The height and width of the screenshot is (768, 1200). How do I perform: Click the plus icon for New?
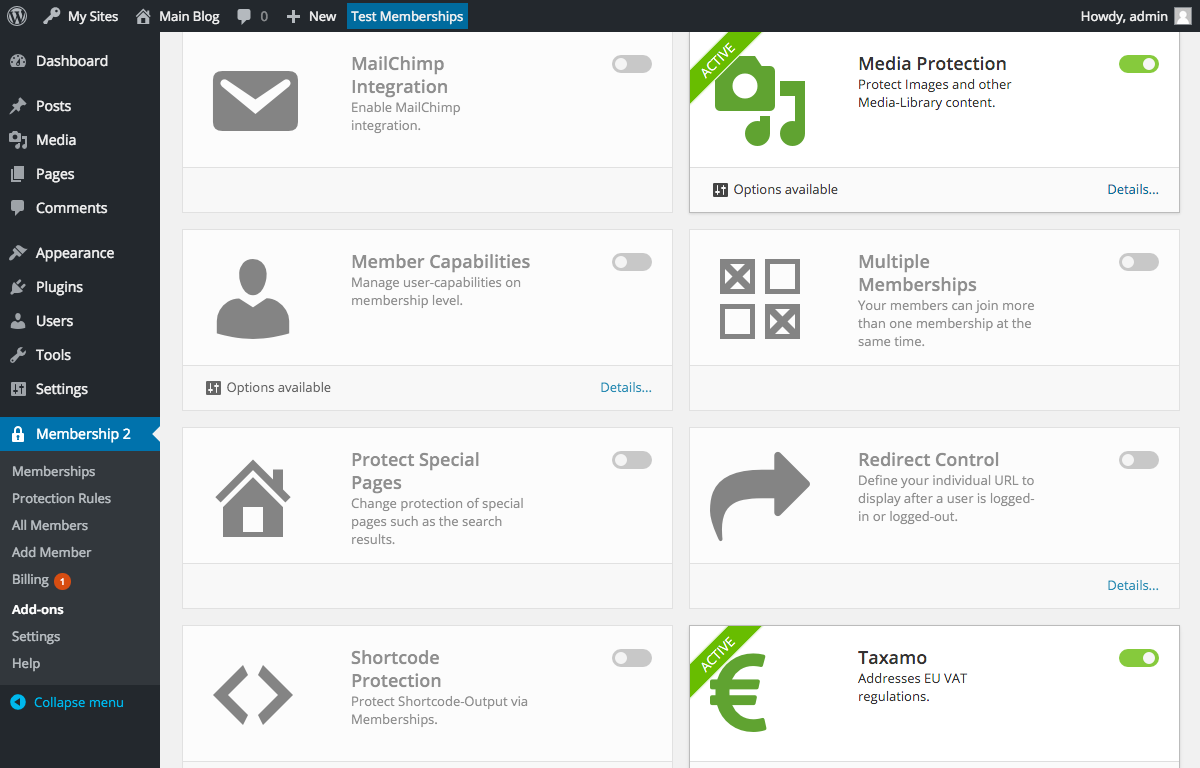pyautogui.click(x=293, y=16)
